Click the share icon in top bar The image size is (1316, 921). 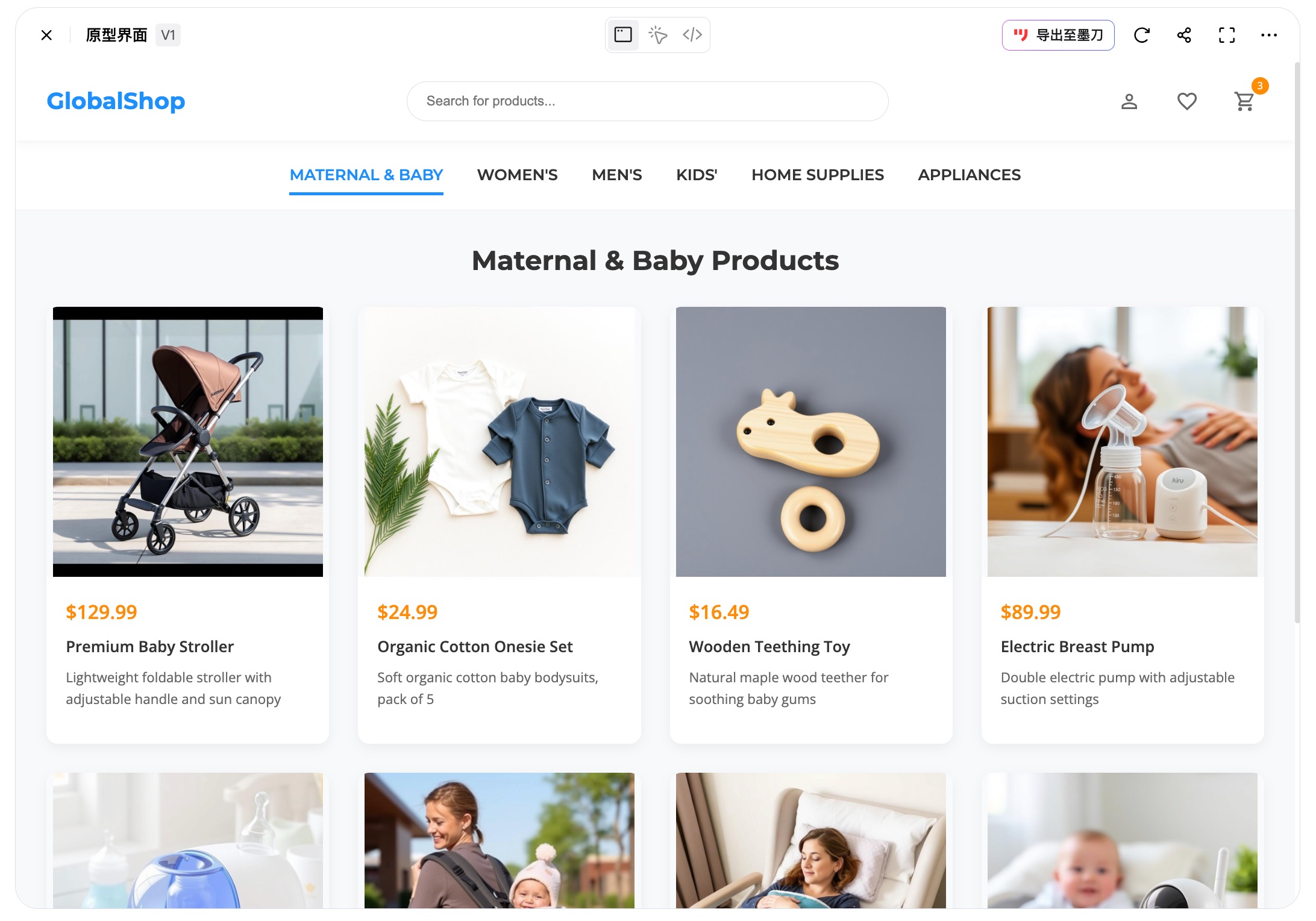click(x=1184, y=35)
